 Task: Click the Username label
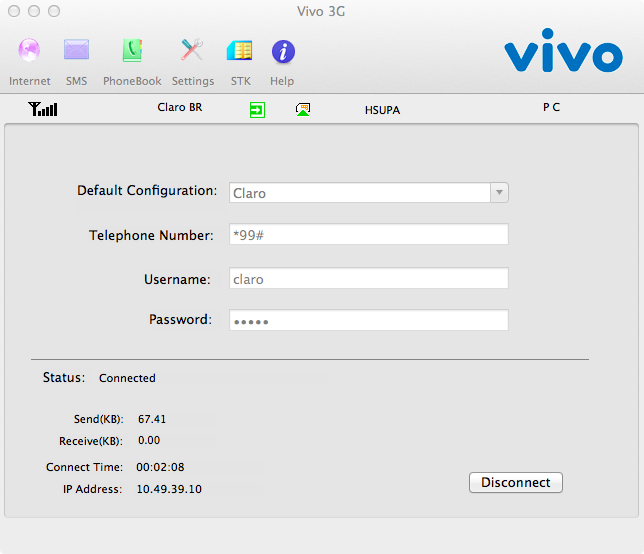click(177, 279)
